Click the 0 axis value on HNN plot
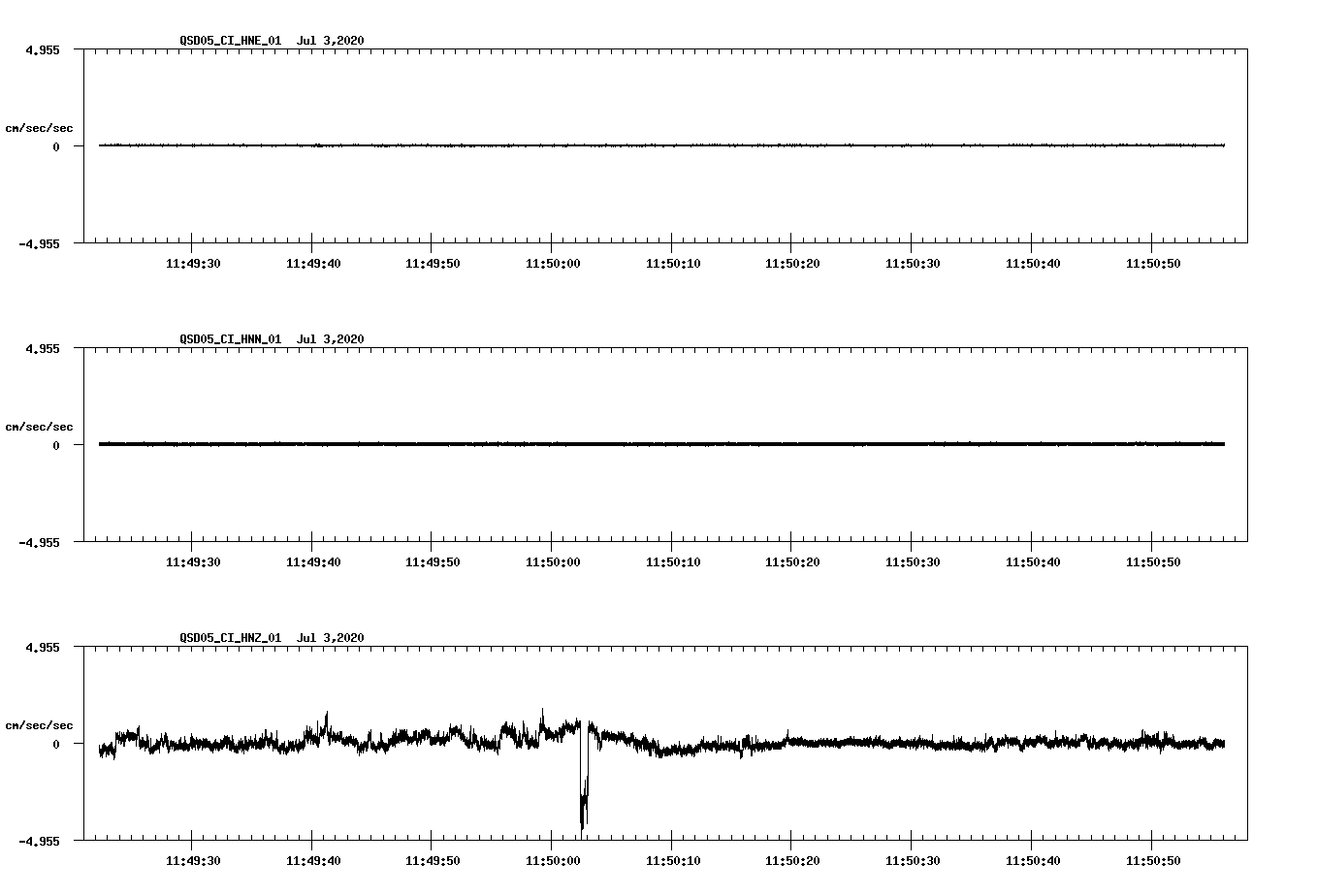 (x=56, y=446)
